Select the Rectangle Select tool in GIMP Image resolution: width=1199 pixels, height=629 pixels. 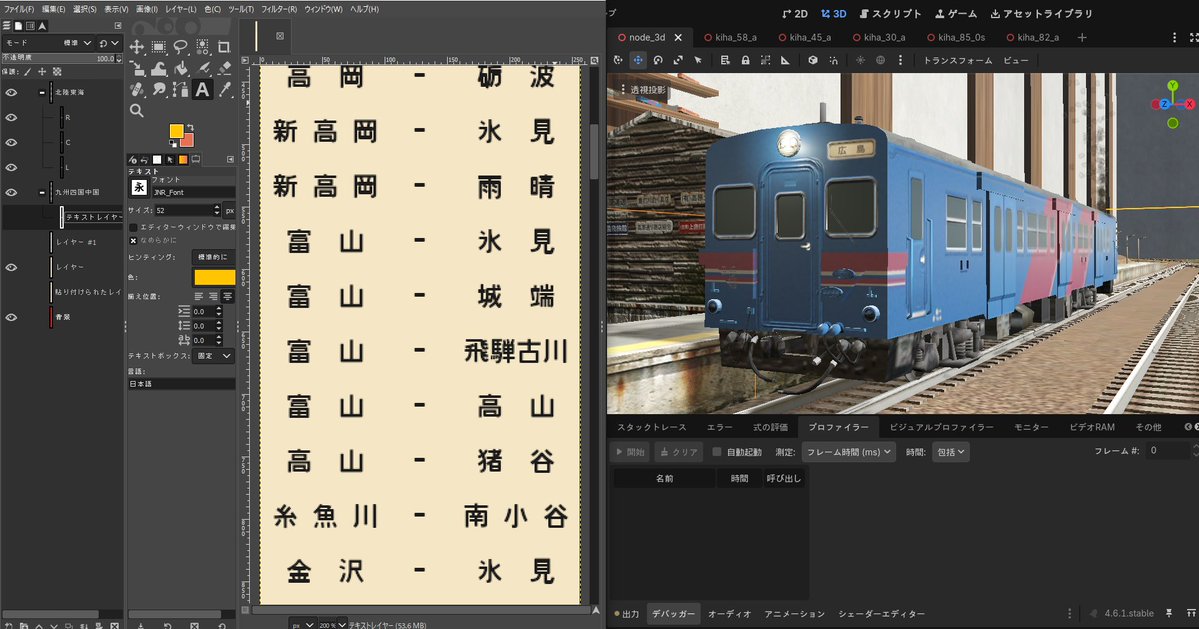click(x=158, y=47)
